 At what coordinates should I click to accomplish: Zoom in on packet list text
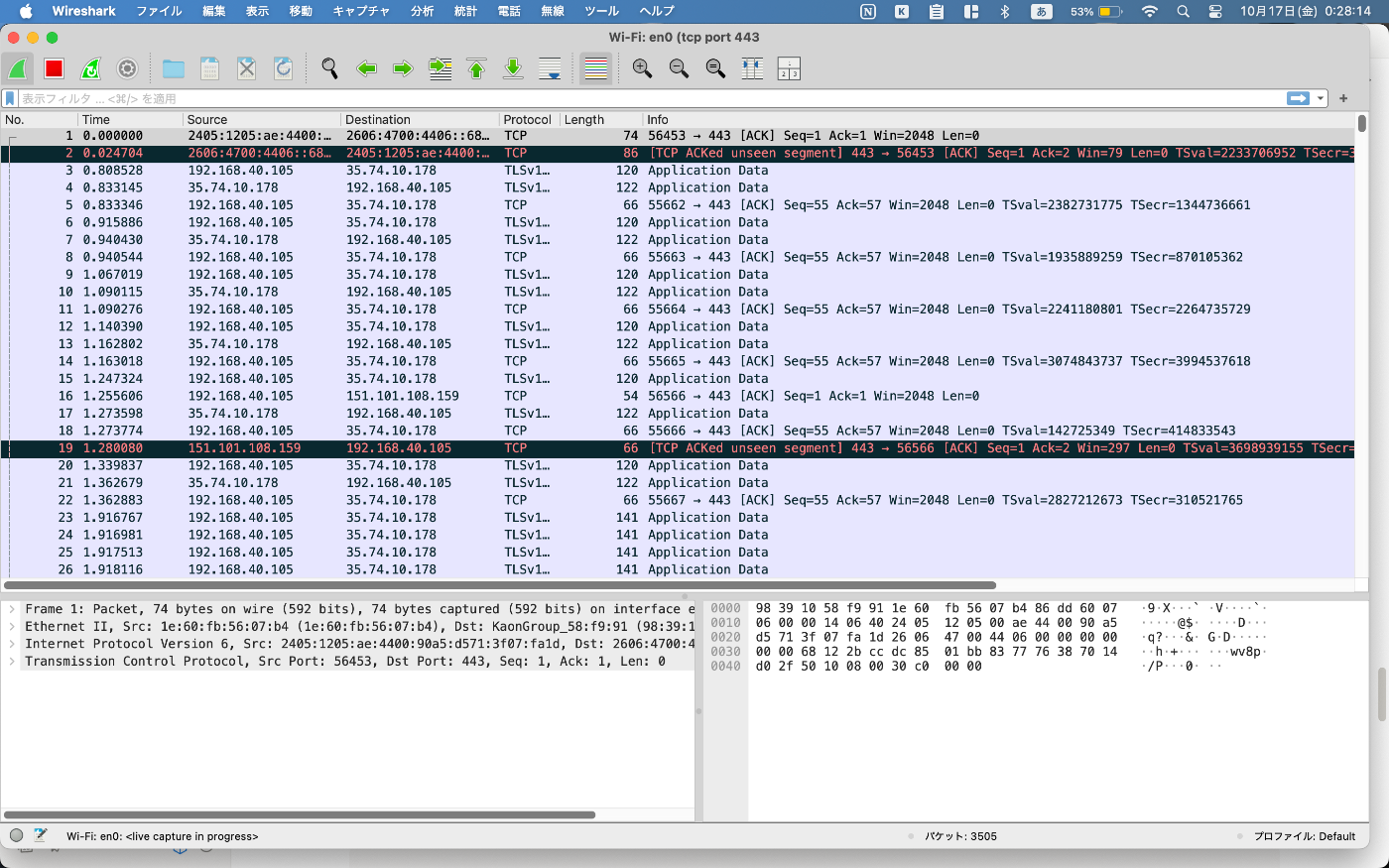pyautogui.click(x=642, y=68)
